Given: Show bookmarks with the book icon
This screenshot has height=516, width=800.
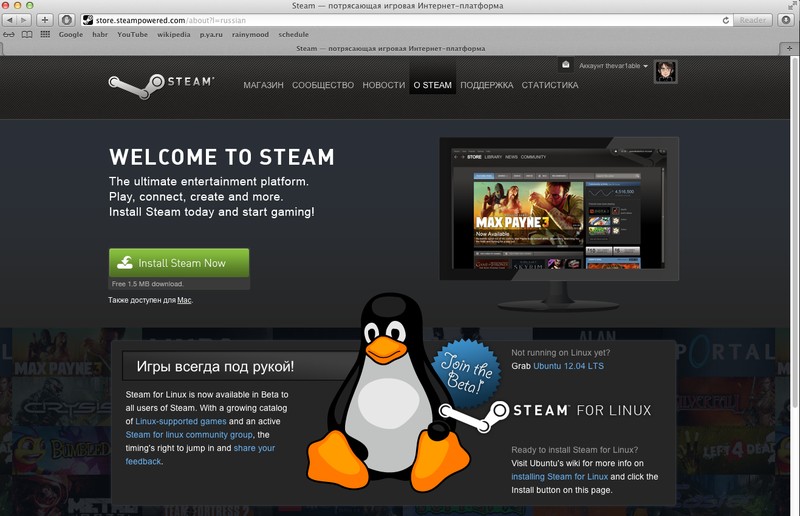Looking at the screenshot, I should click(x=27, y=35).
